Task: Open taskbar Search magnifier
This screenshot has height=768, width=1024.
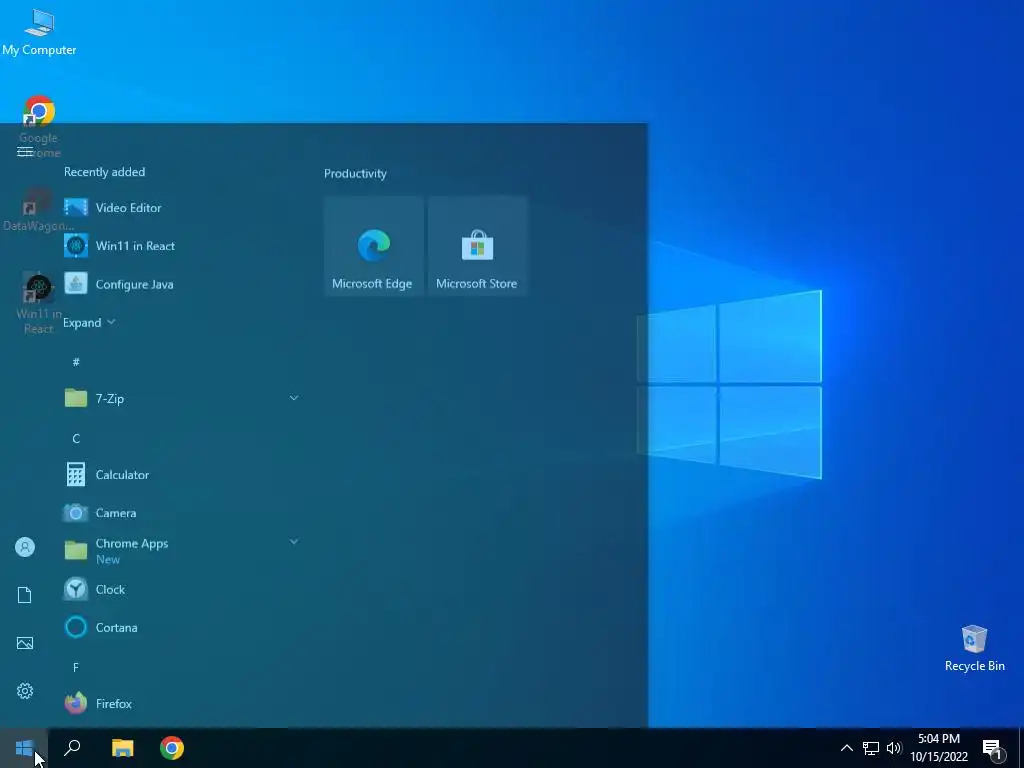Action: [x=72, y=748]
